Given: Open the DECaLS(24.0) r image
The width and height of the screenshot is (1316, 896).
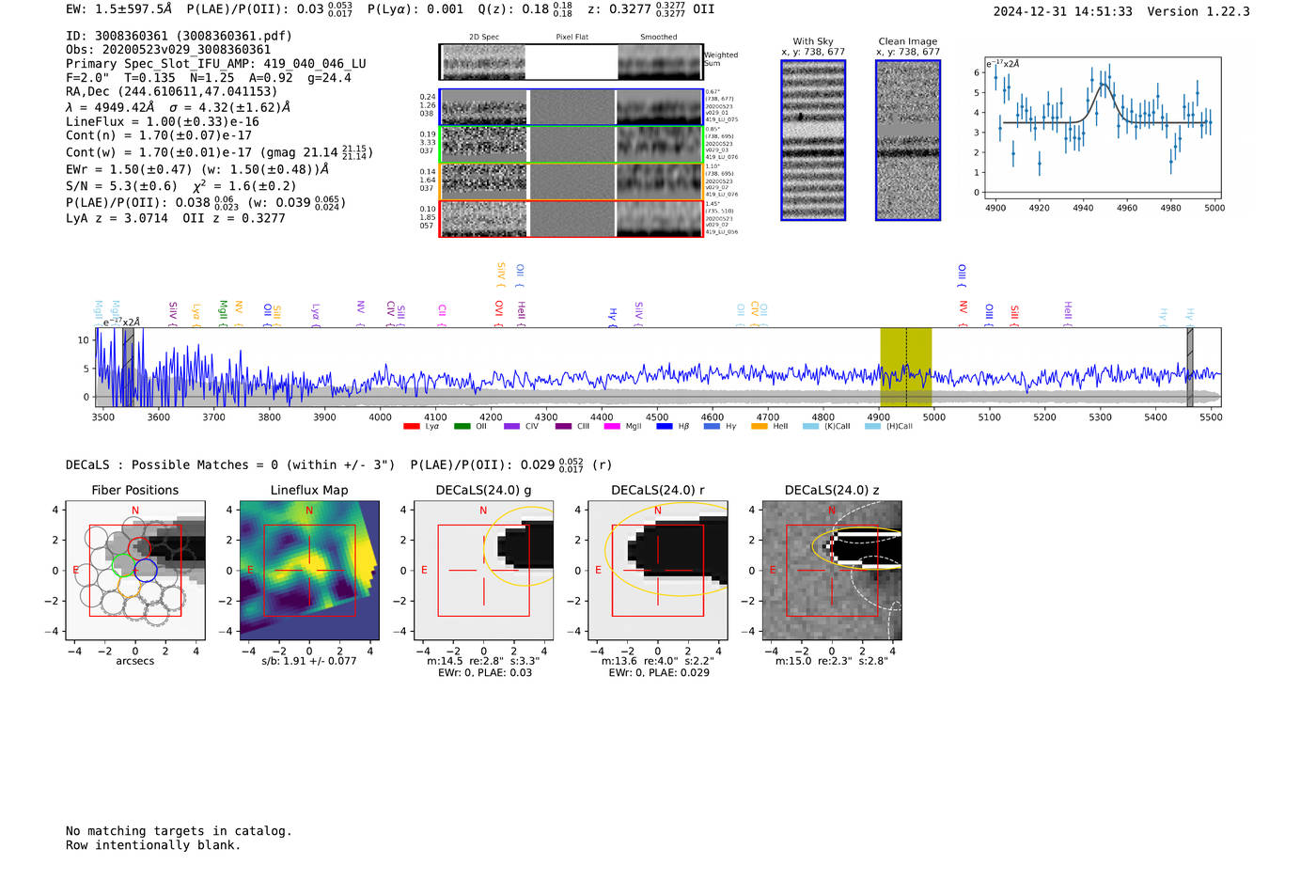Looking at the screenshot, I should coord(658,571).
